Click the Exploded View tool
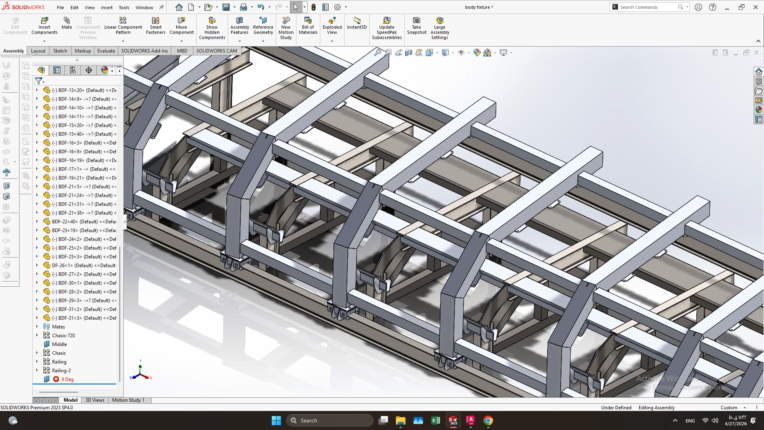Image resolution: width=764 pixels, height=430 pixels. coord(332,26)
